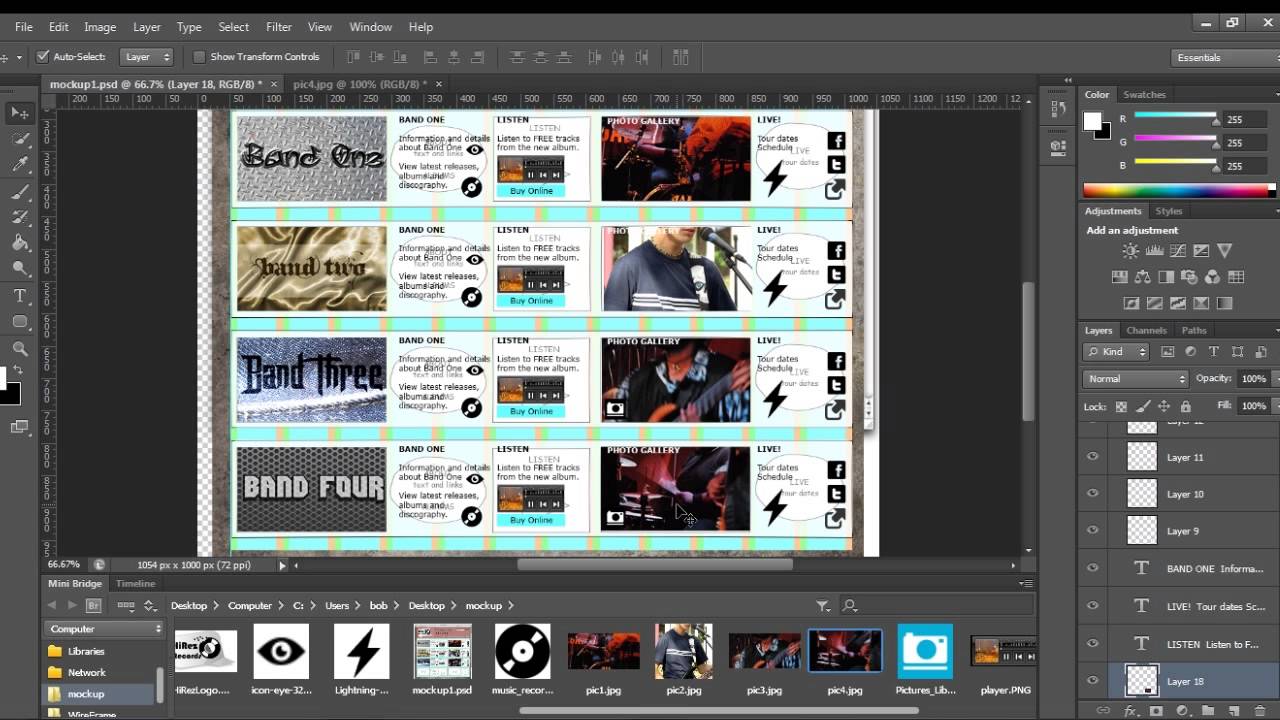Click the Lock transparent pixels icon
The image size is (1280, 720).
click(x=1121, y=406)
